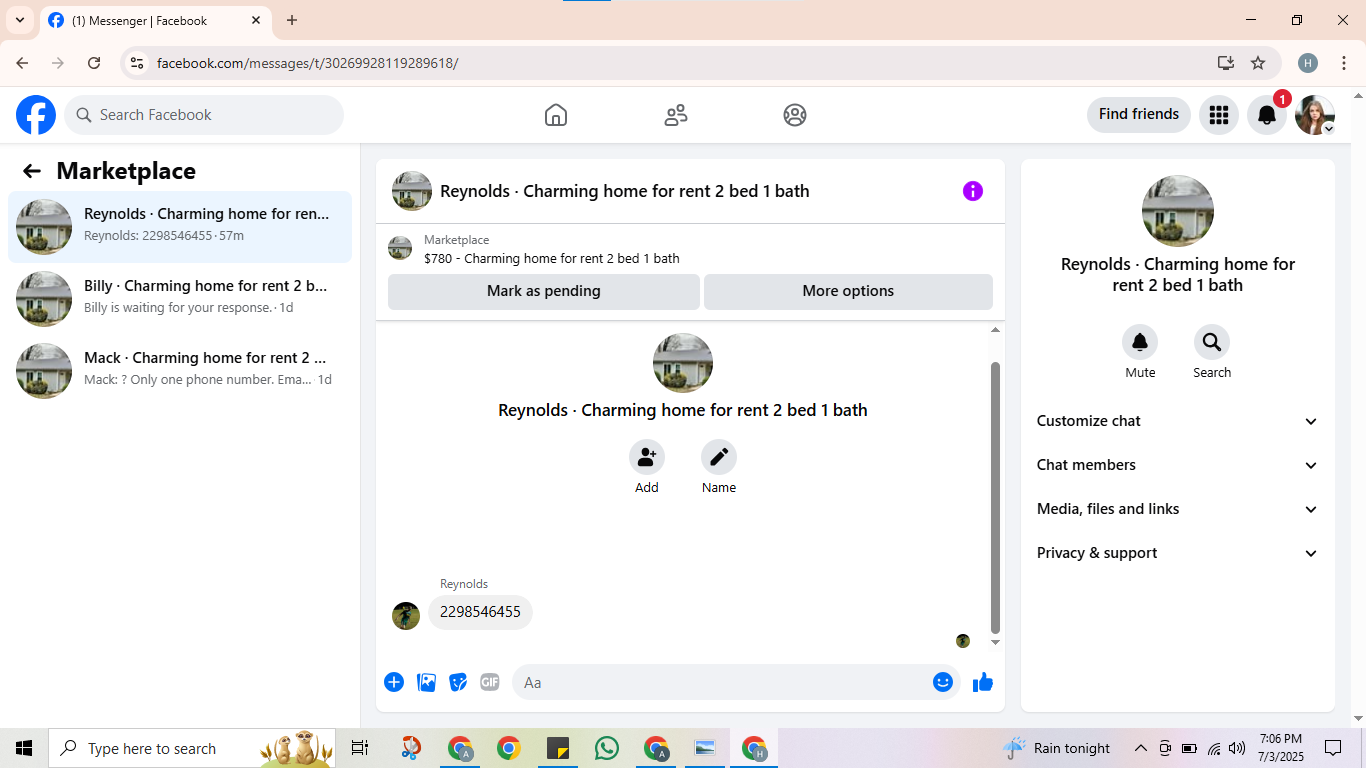The width and height of the screenshot is (1366, 768).
Task: Choose a sticker icon in composer
Action: (458, 682)
